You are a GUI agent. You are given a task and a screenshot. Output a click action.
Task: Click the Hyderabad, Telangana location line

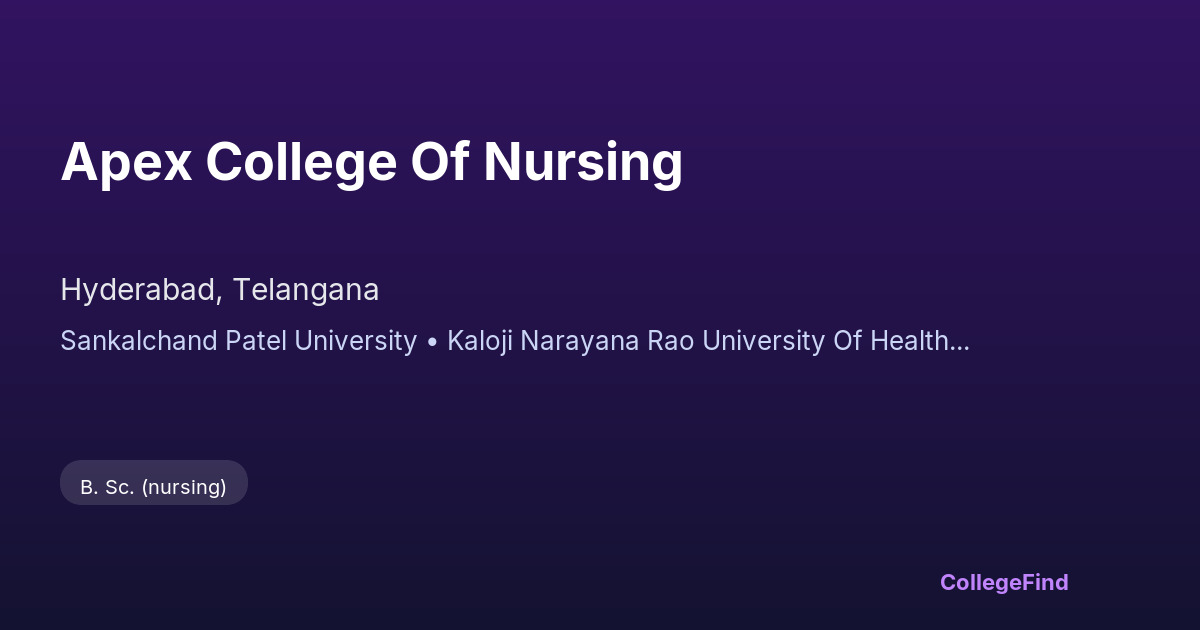click(x=219, y=290)
